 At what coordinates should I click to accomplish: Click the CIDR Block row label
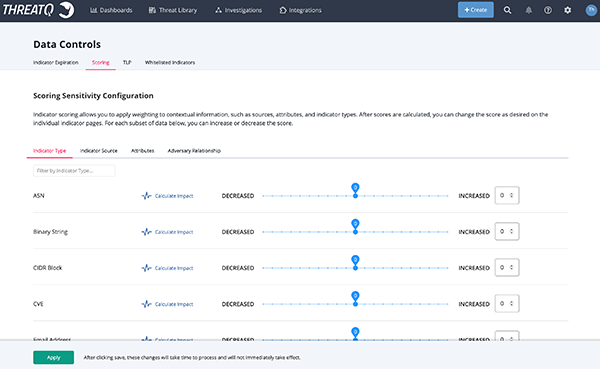(x=47, y=268)
